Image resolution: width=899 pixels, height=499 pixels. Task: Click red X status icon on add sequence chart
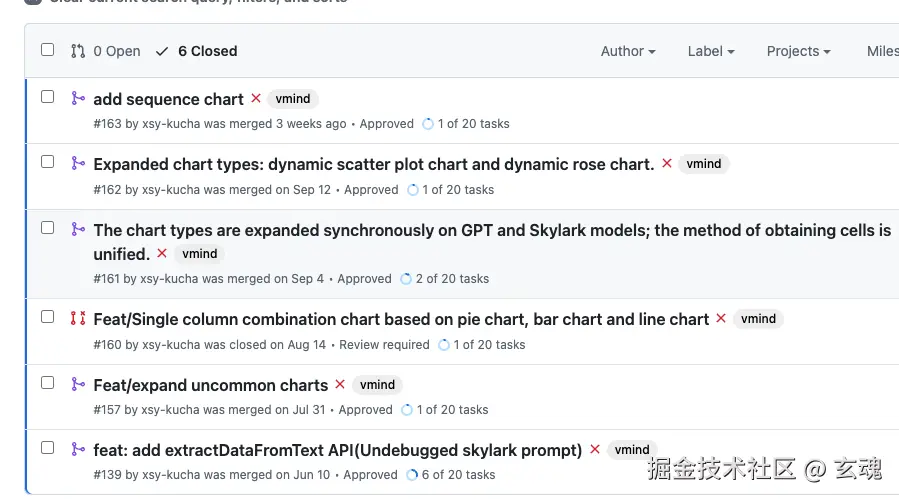point(256,98)
